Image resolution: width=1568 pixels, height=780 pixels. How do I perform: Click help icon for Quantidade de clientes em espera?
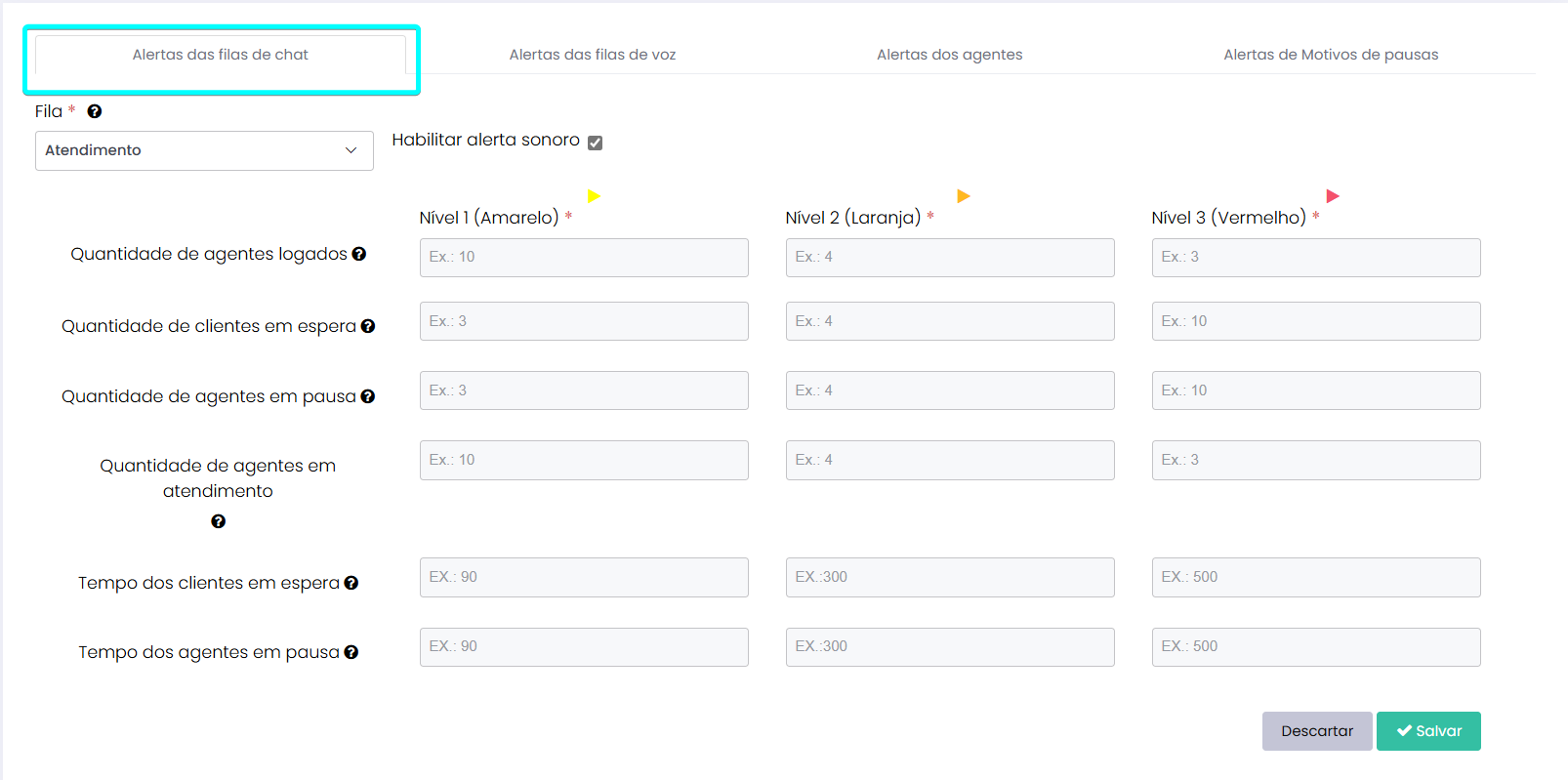368,326
